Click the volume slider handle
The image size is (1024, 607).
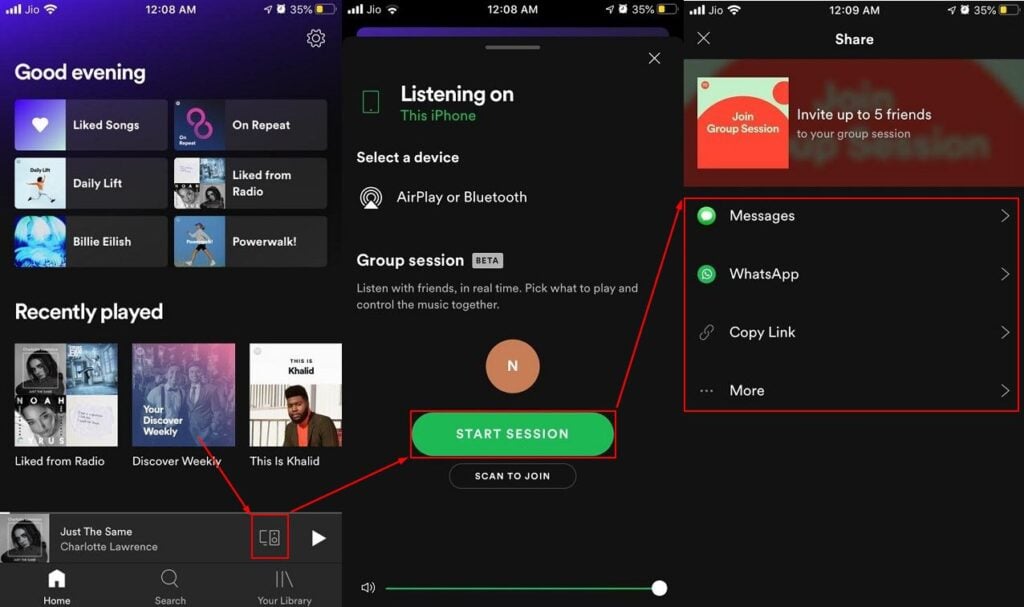click(660, 588)
